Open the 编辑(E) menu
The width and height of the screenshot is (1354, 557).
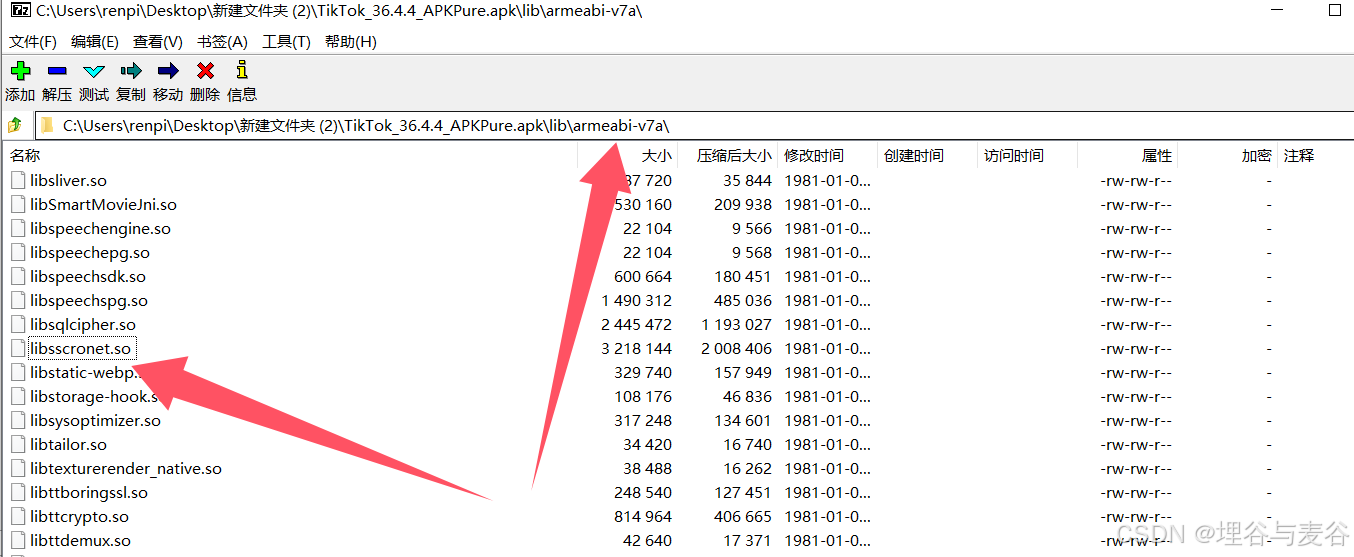point(95,41)
